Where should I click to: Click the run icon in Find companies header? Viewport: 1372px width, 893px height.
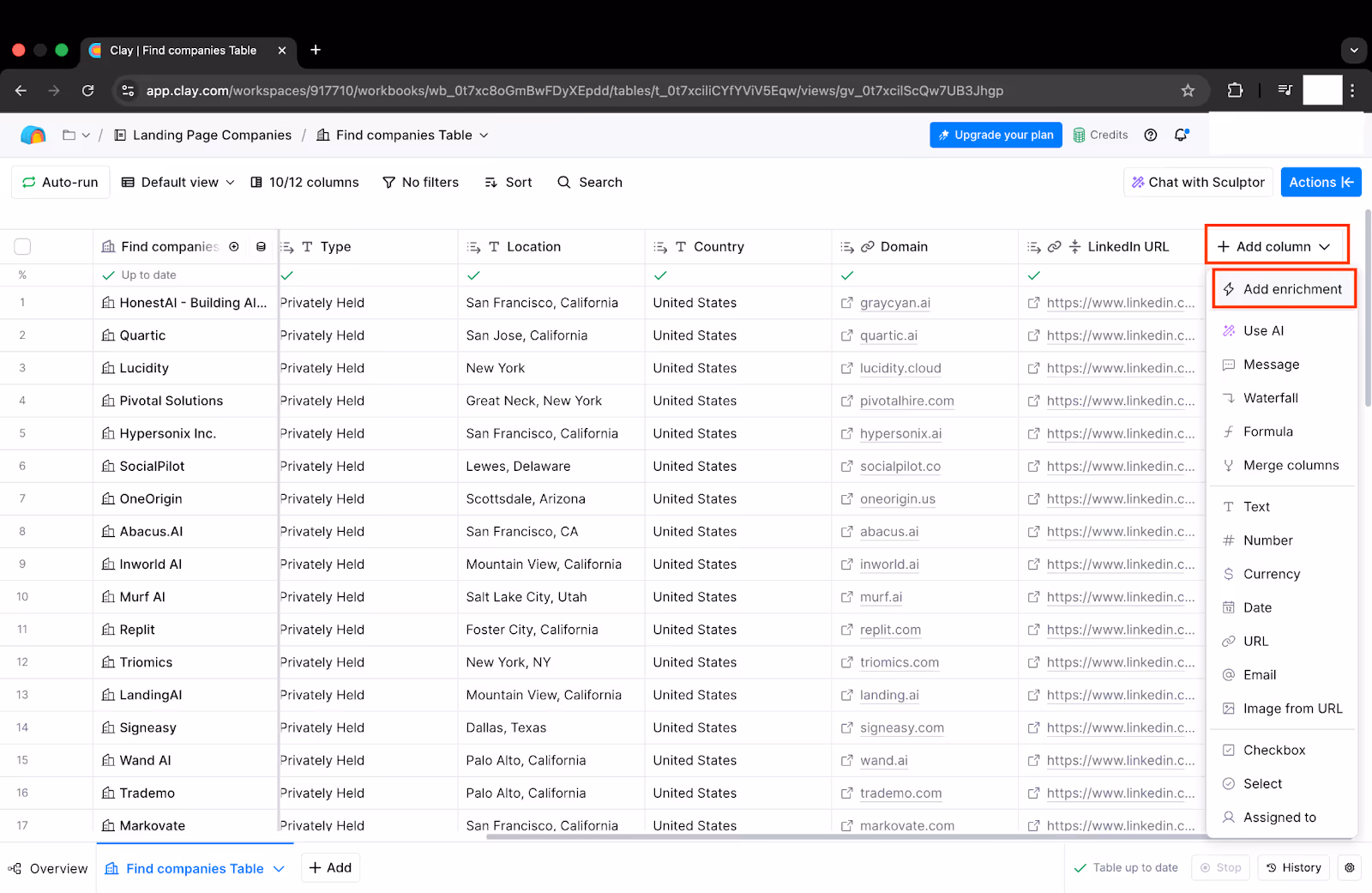coord(234,246)
